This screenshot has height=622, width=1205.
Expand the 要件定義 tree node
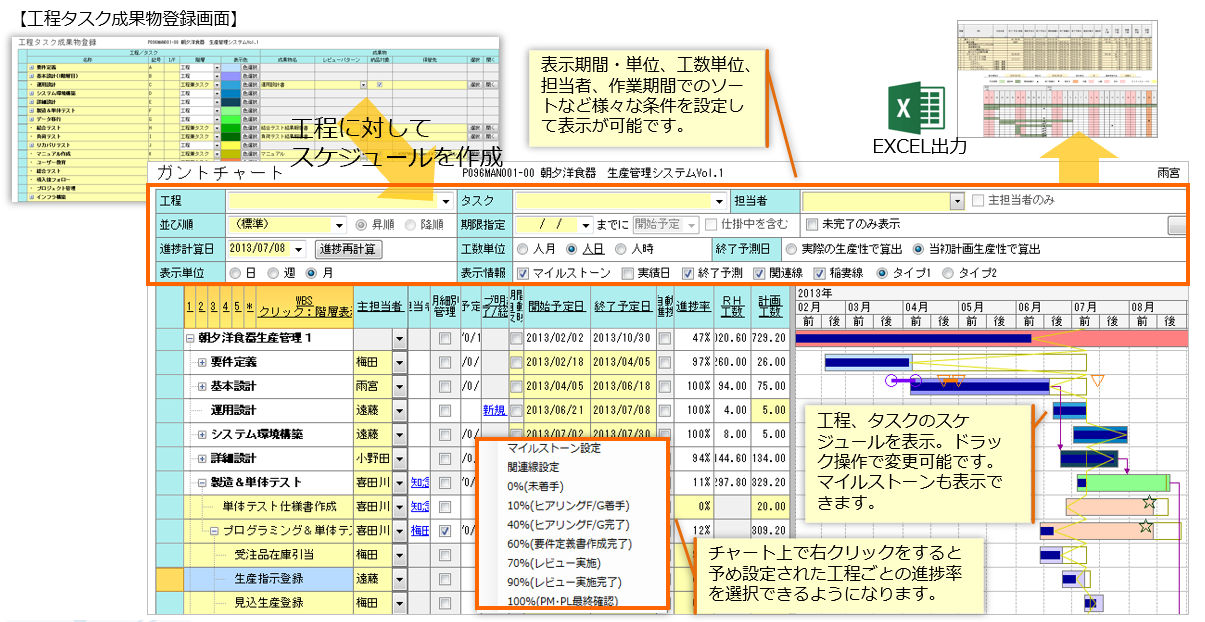[x=201, y=362]
